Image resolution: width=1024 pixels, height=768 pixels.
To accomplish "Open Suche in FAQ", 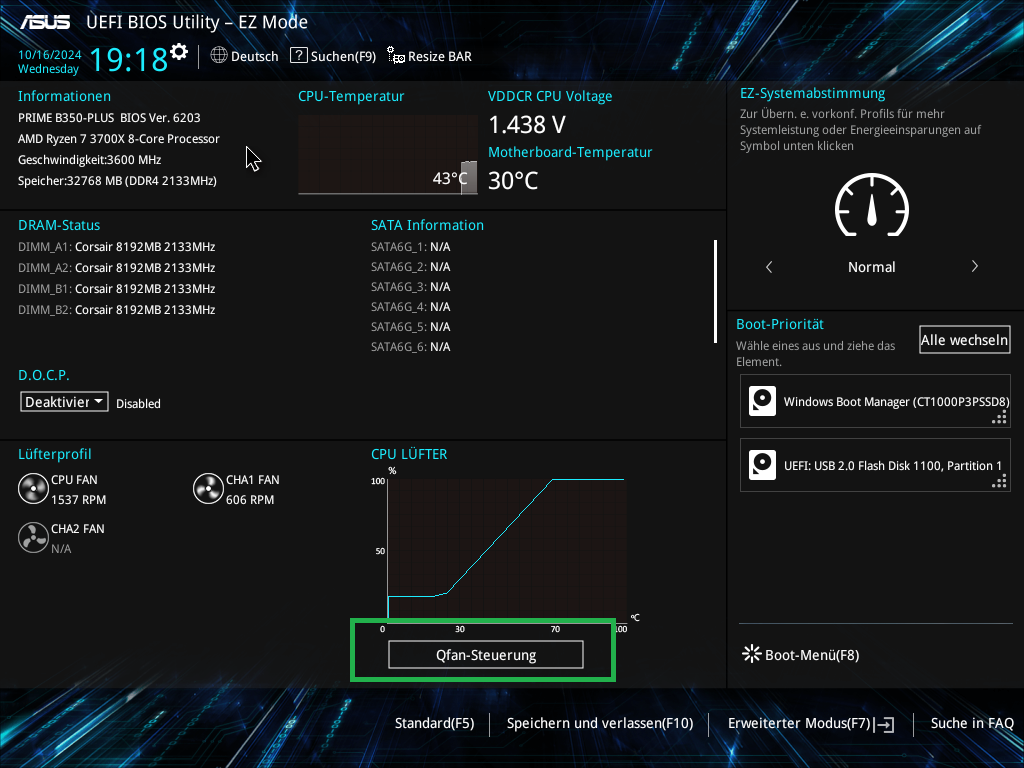I will 972,723.
